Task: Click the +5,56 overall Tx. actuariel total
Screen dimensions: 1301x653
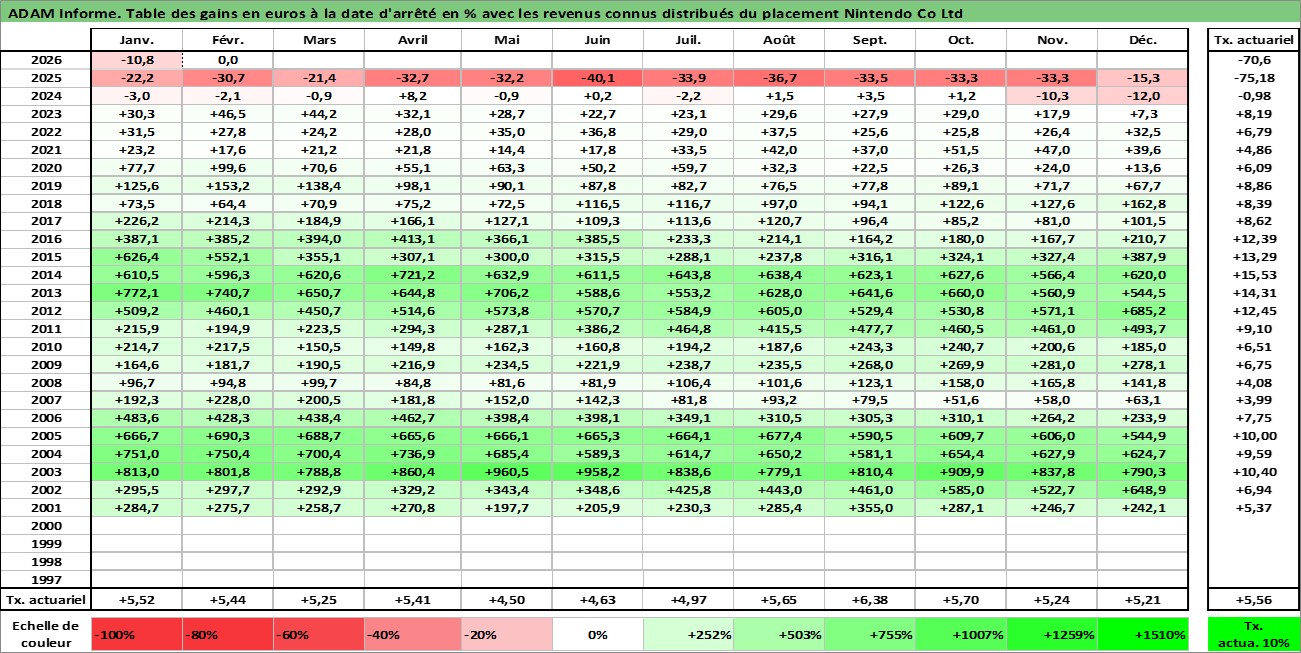Action: pyautogui.click(x=1254, y=600)
